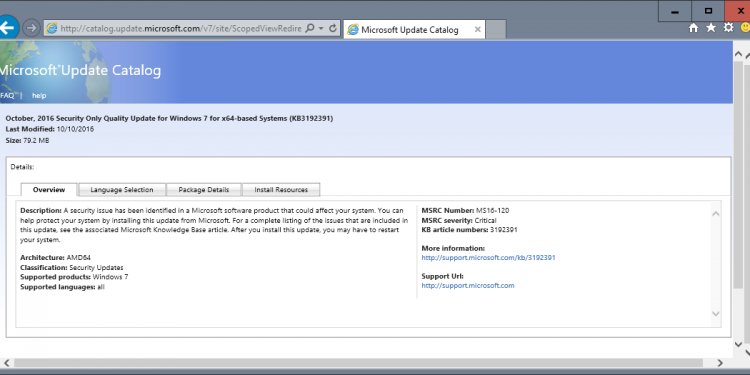The image size is (750, 375).
Task: Click the horizontal scrollbar thumb
Action: 357,363
